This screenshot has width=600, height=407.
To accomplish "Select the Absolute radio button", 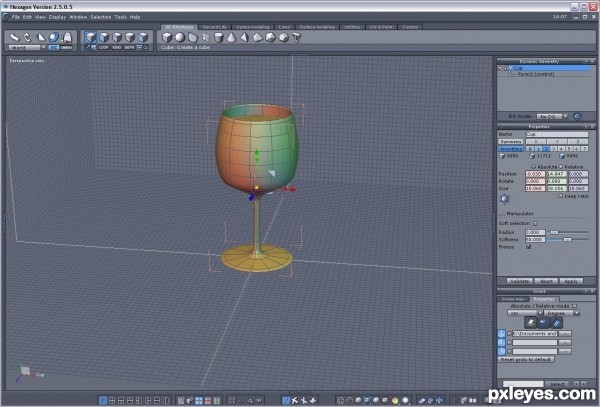I will point(533,167).
